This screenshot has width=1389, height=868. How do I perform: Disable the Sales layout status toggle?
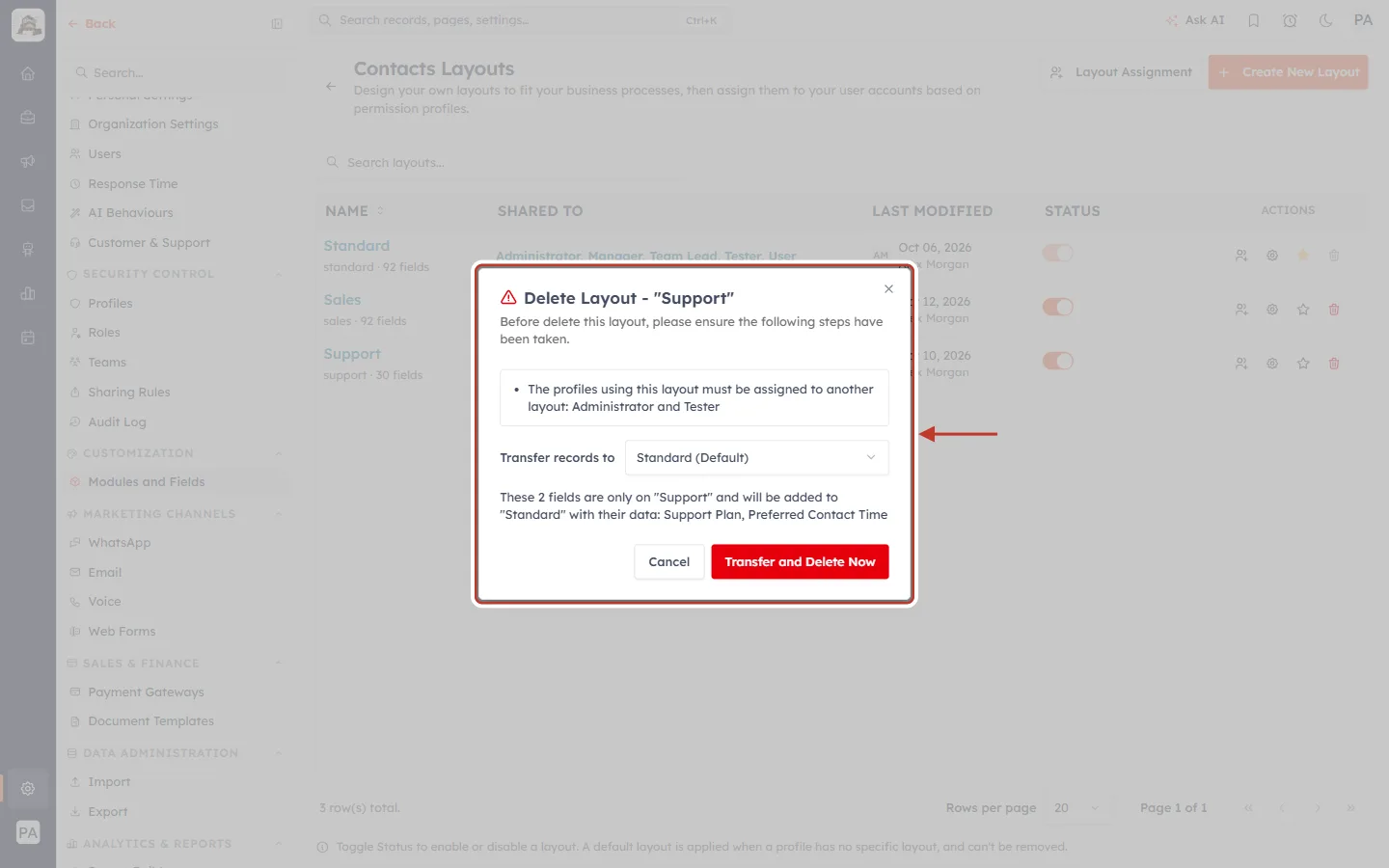(x=1057, y=307)
